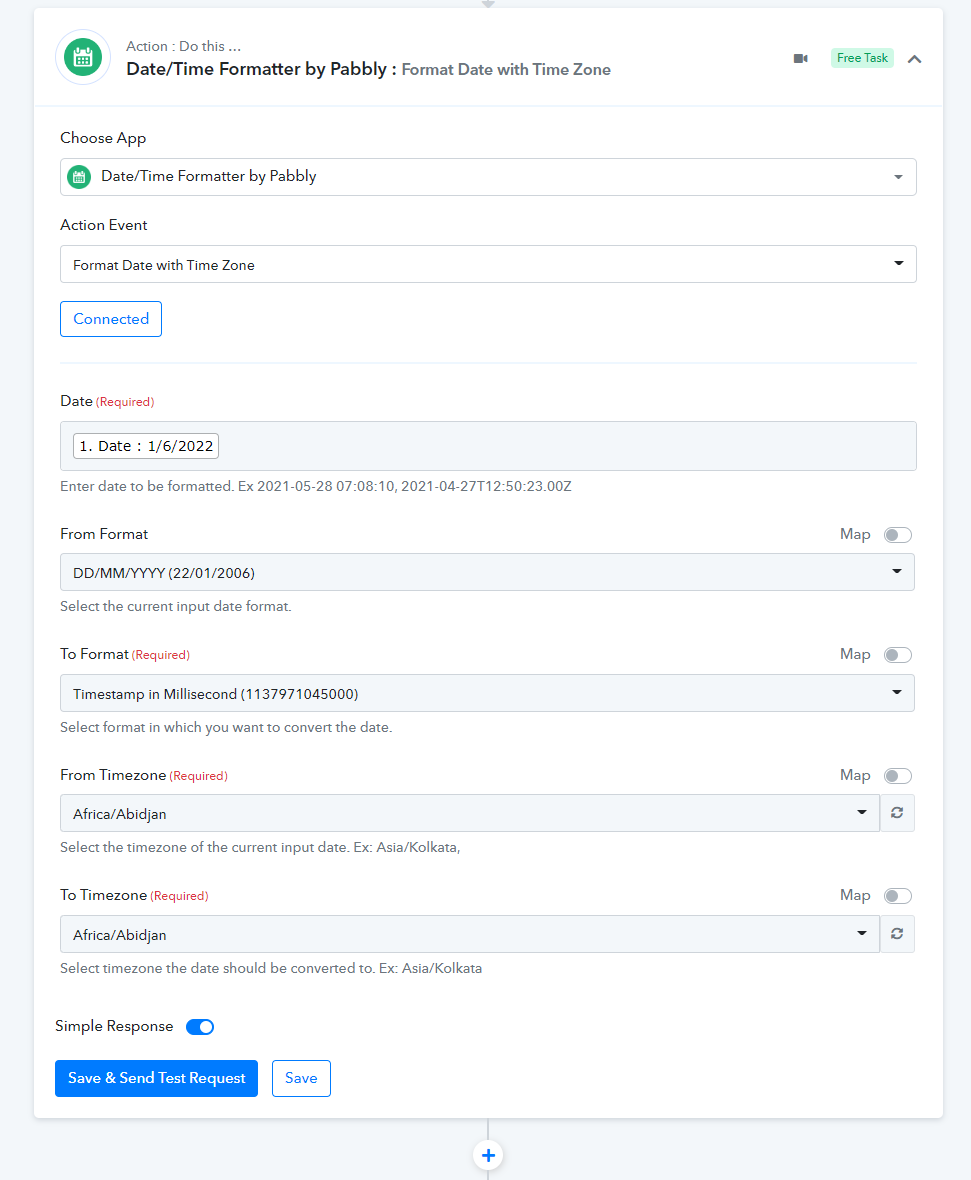Click the refresh icon beside To Timezone

click(897, 934)
